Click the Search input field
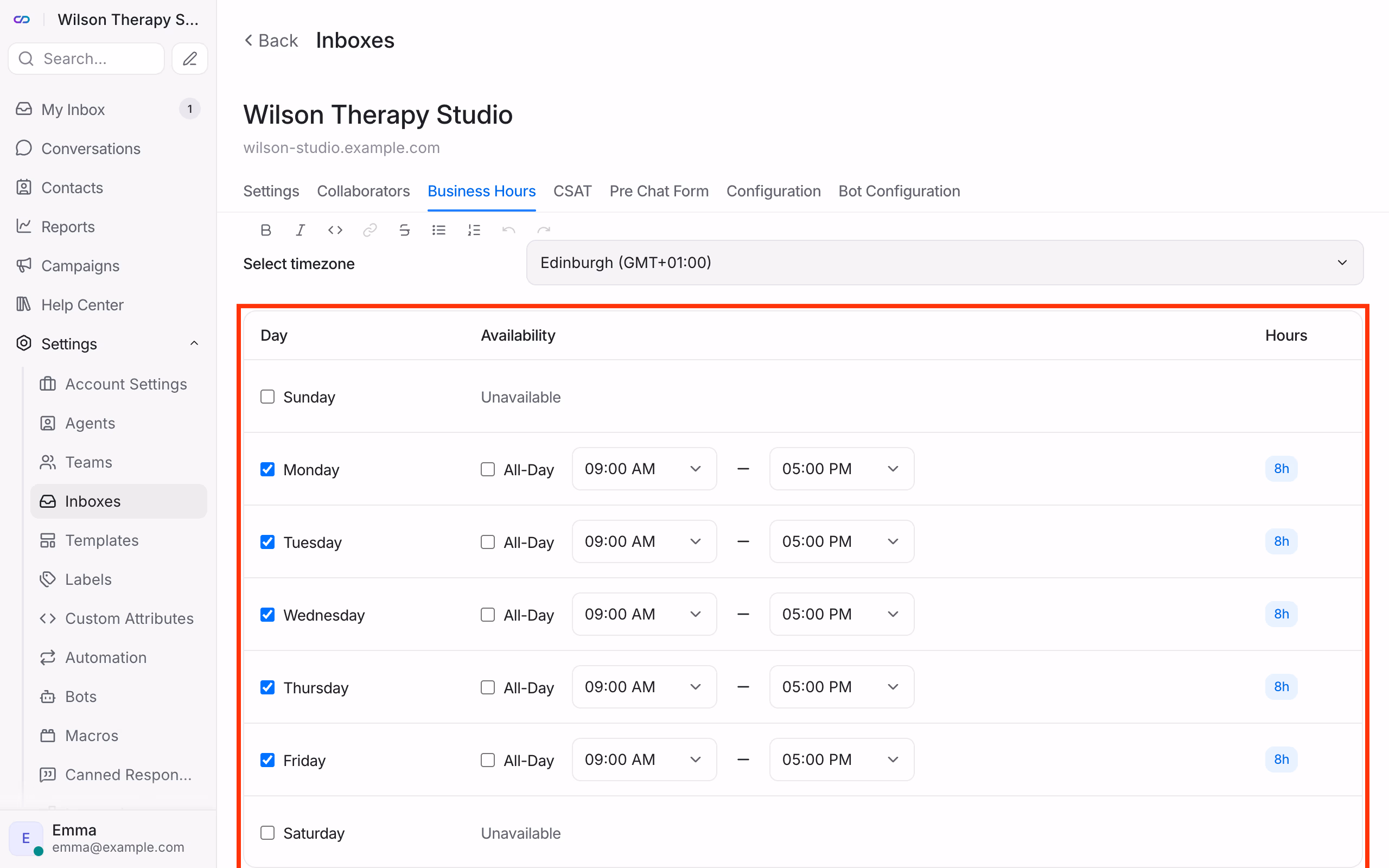The image size is (1389, 868). [87, 59]
